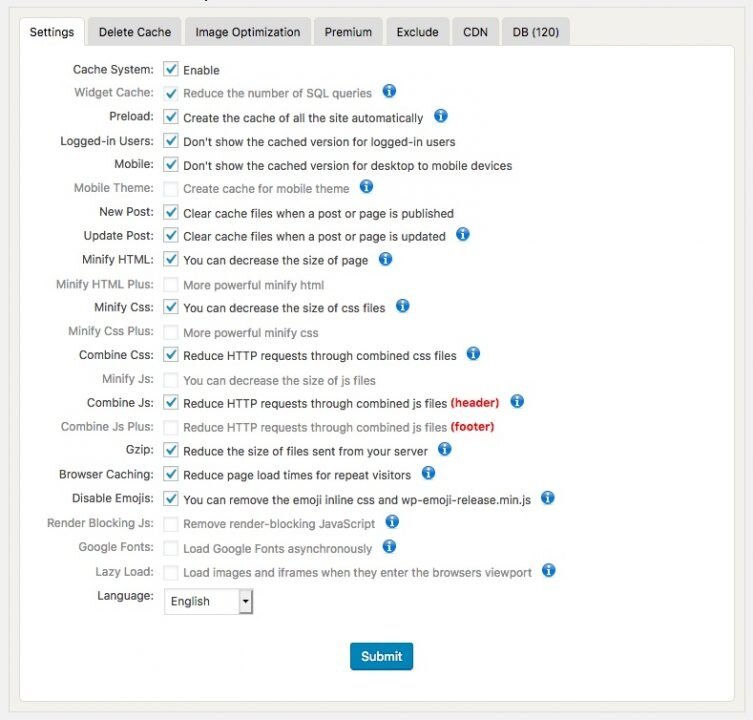Open info icon for Minify HTML setting
Image resolution: width=753 pixels, height=720 pixels.
pos(386,259)
